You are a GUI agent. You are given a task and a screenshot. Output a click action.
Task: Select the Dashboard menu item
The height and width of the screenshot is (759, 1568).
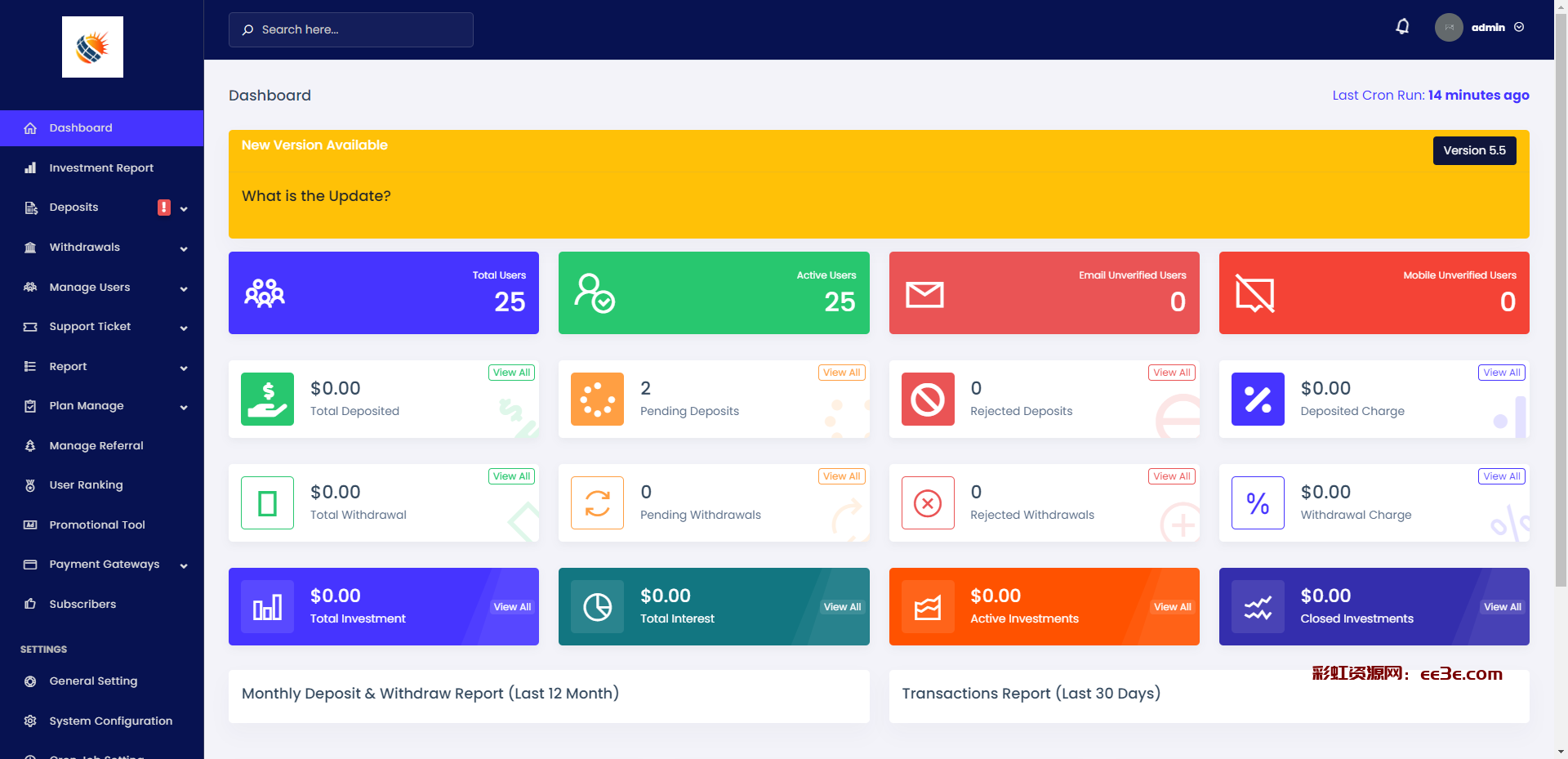[x=101, y=128]
